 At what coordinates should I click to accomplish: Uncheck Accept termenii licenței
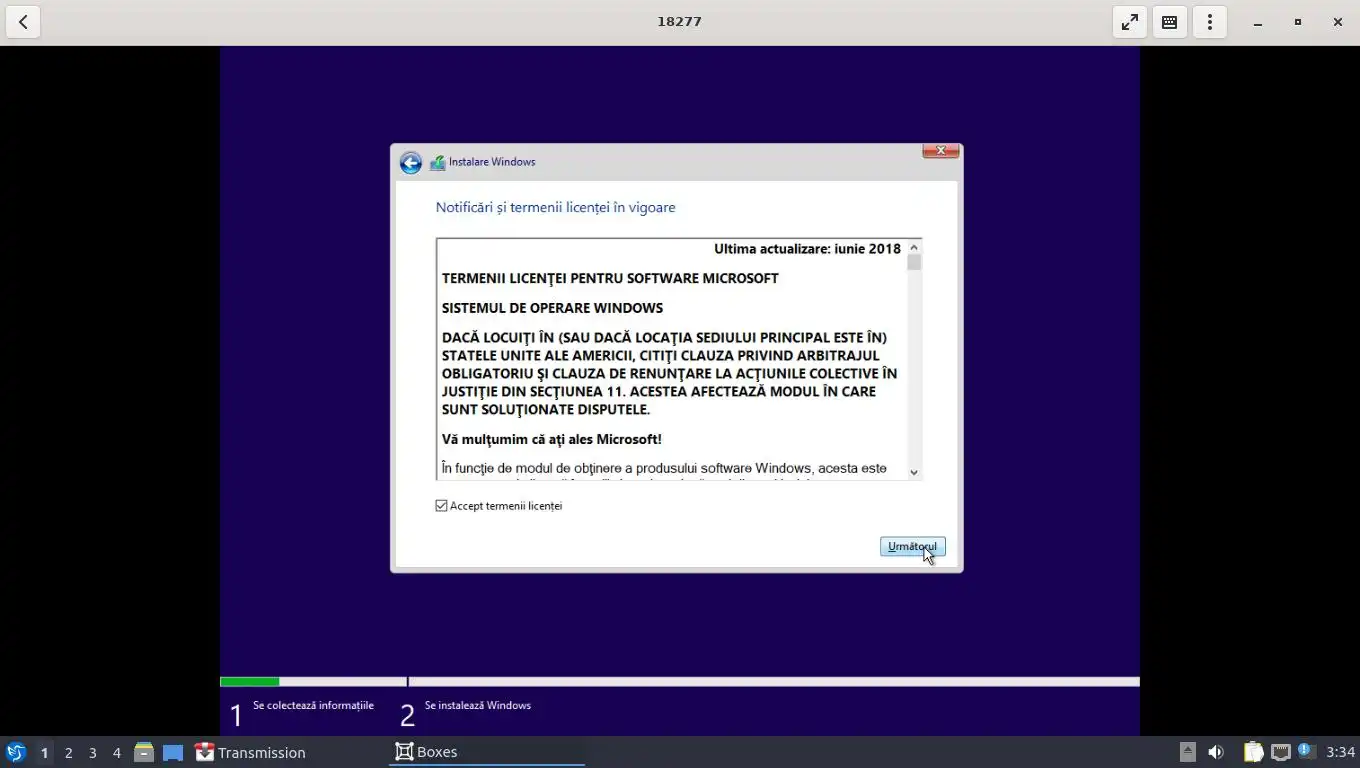tap(441, 506)
